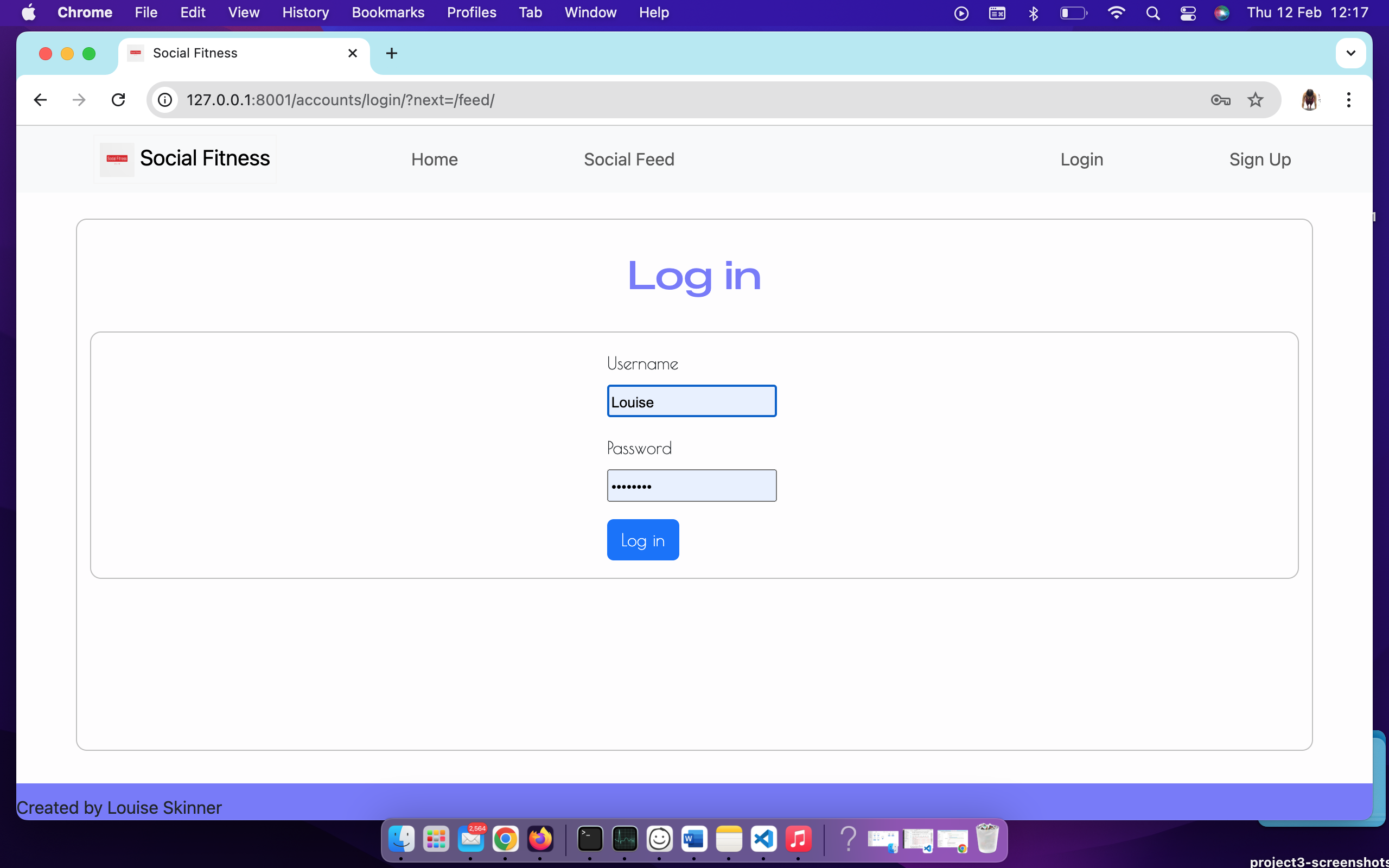Image resolution: width=1389 pixels, height=868 pixels.
Task: Open Chrome's three-dot menu
Action: (1349, 99)
